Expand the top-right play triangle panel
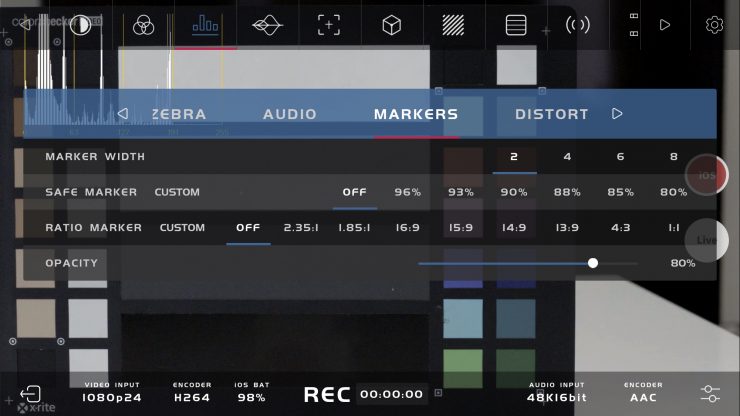The image size is (740, 416). pyautogui.click(x=665, y=25)
